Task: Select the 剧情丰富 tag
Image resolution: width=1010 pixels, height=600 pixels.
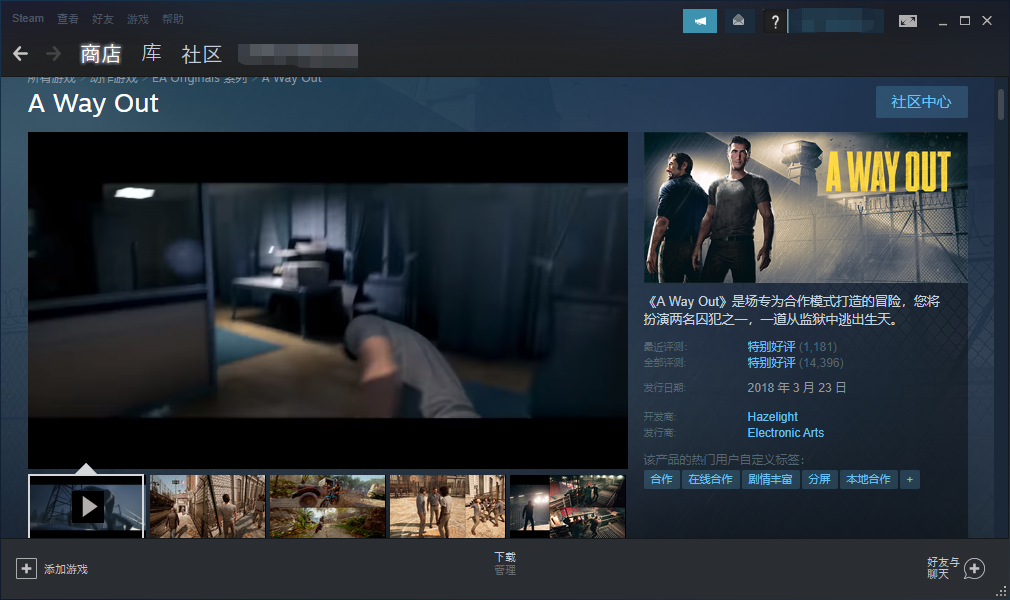Action: click(770, 479)
